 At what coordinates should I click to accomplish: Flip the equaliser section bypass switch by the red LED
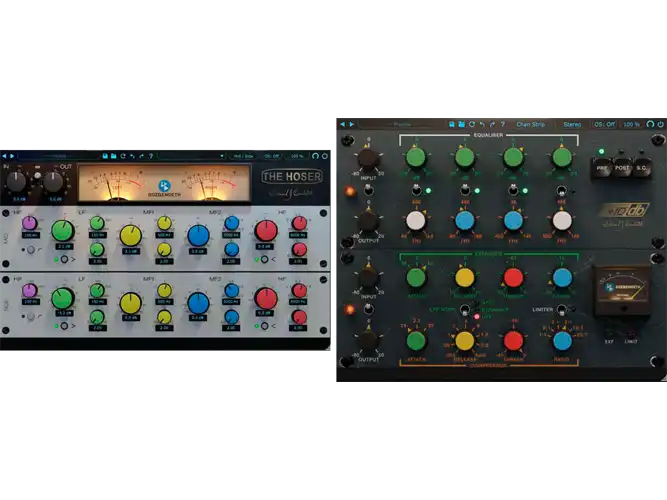(368, 190)
